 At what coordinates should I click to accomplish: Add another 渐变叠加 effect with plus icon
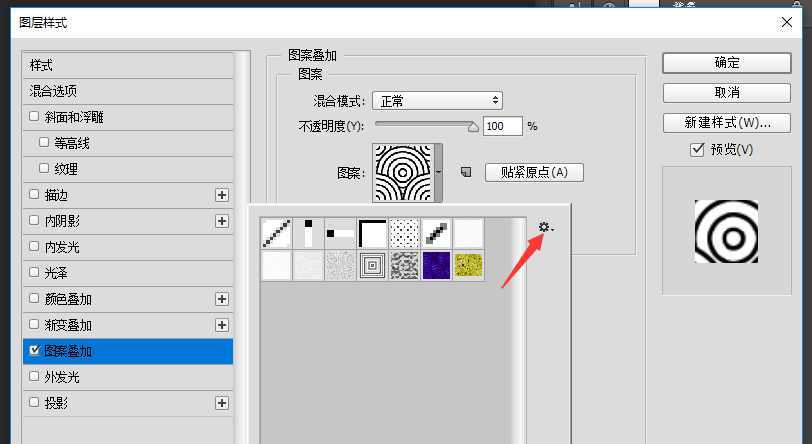[222, 325]
